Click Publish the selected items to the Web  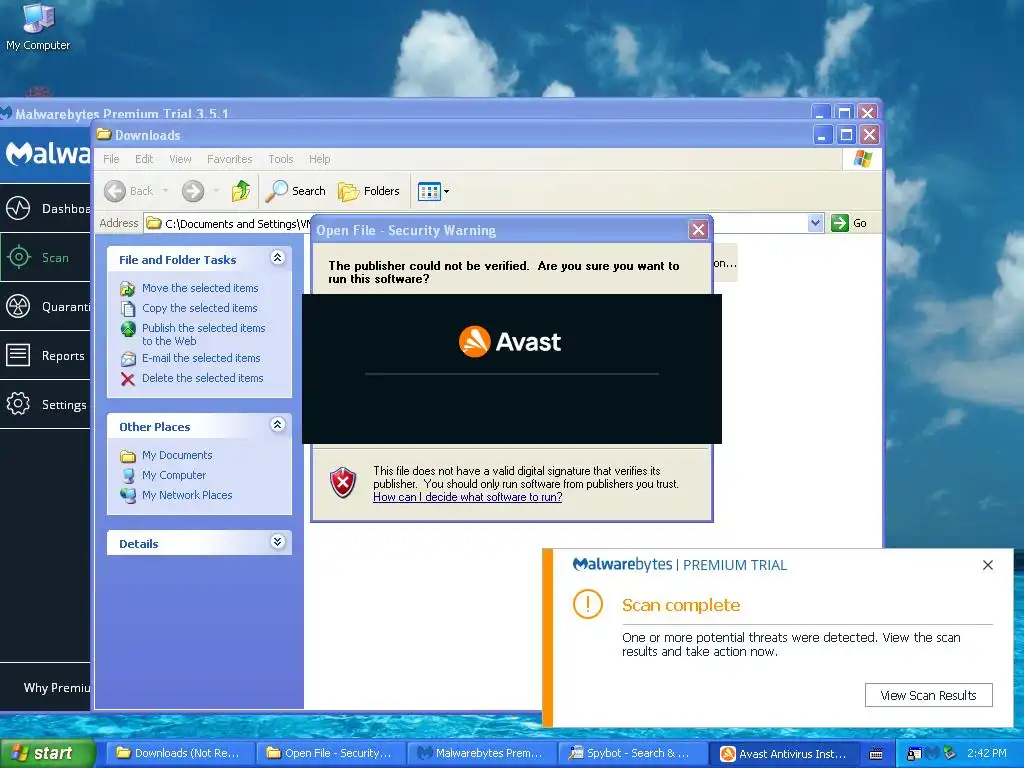(204, 334)
